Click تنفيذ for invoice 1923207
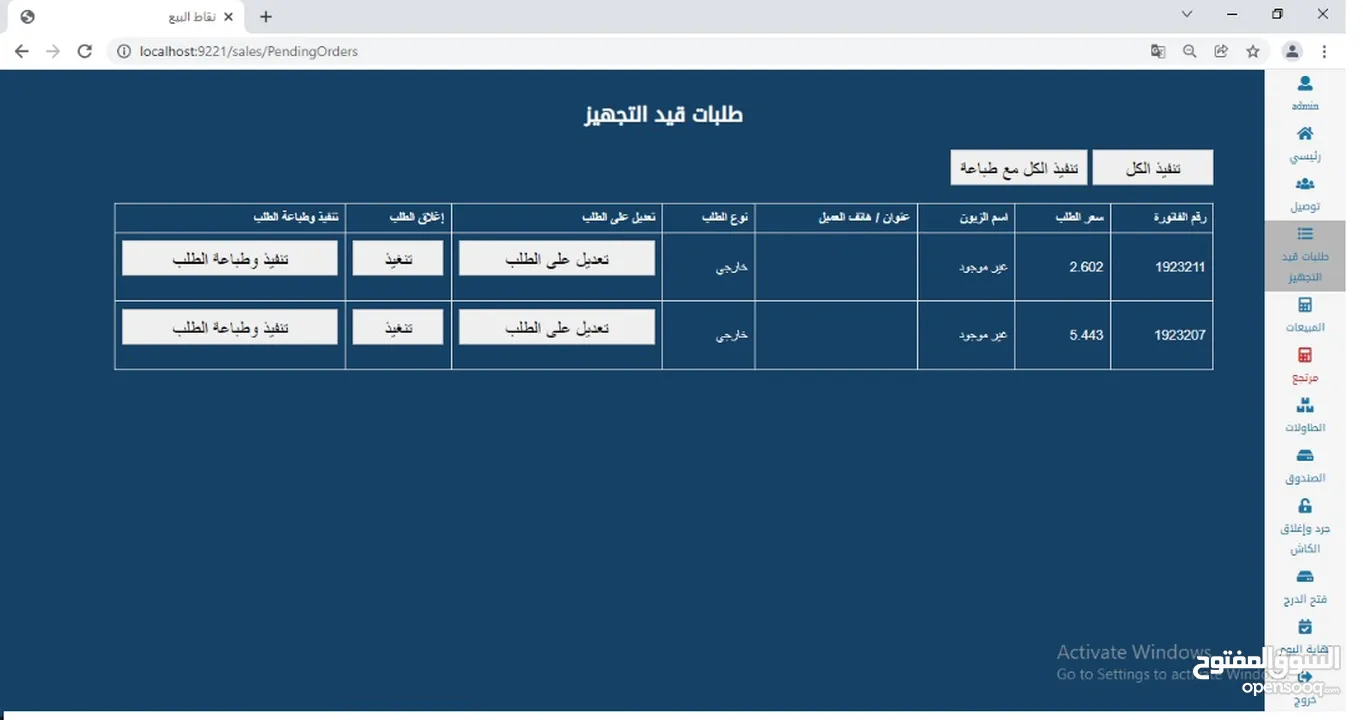The width and height of the screenshot is (1363, 720). [x=398, y=327]
